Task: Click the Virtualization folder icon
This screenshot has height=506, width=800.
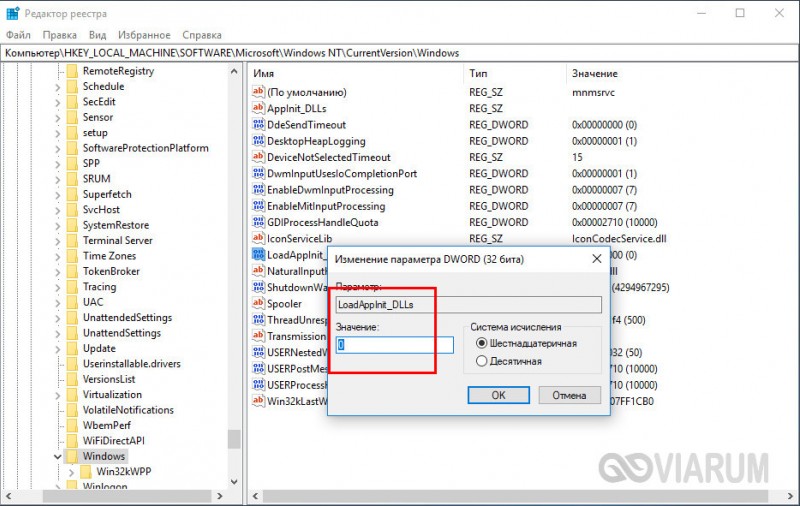Action: 72,394
